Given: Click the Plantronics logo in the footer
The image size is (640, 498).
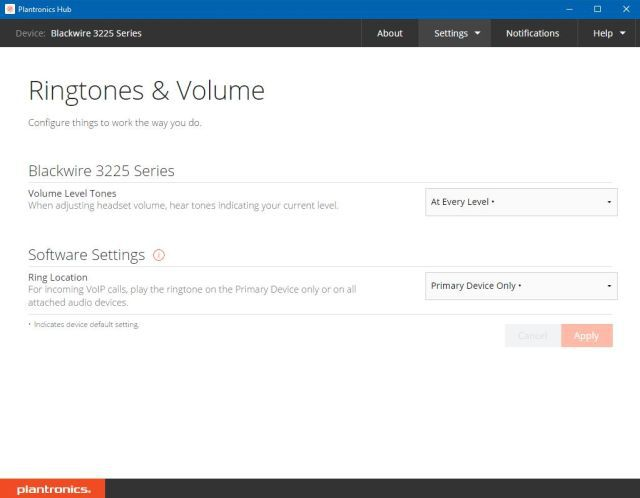Looking at the screenshot, I should pyautogui.click(x=53, y=489).
